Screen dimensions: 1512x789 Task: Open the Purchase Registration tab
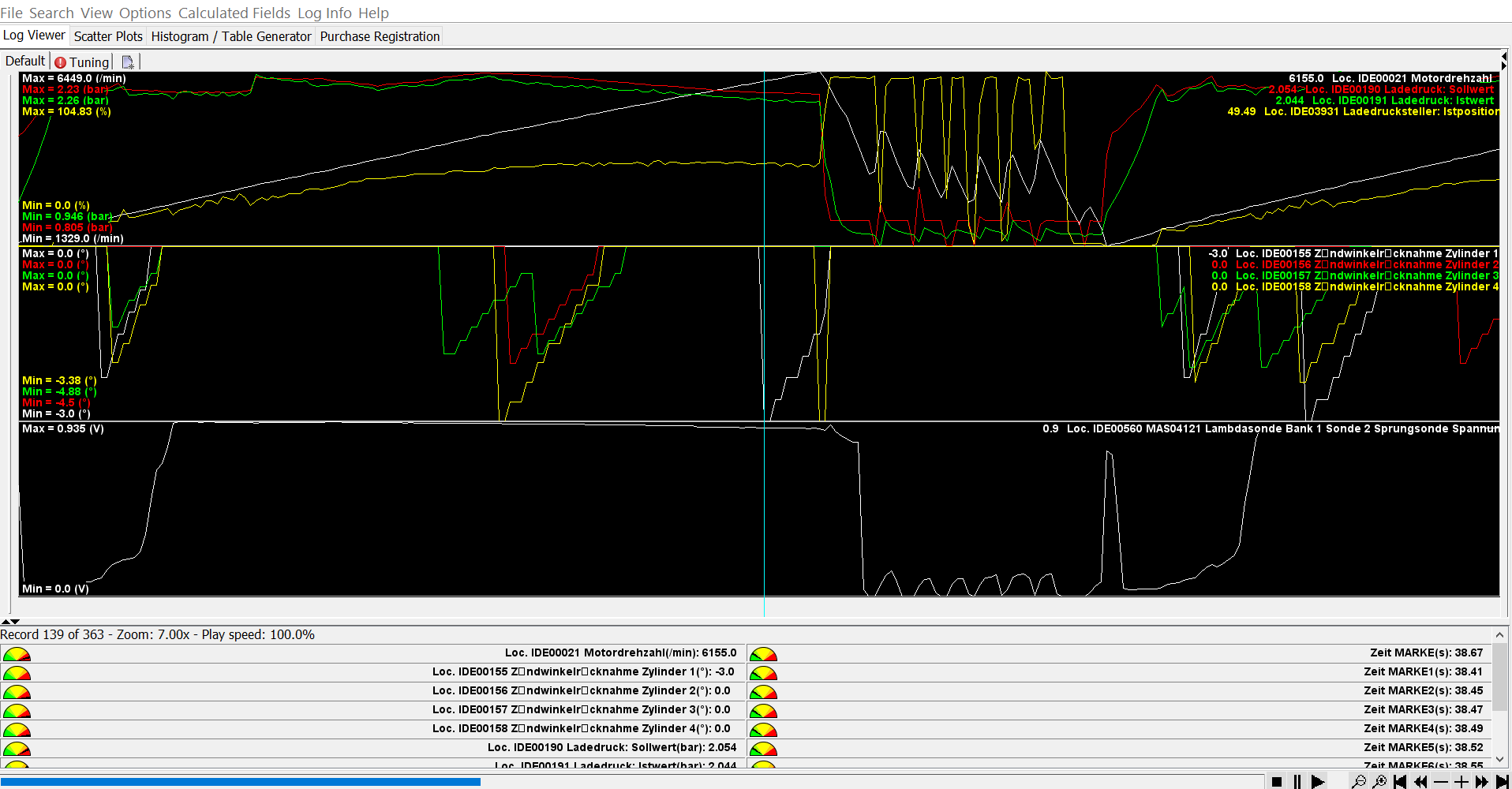click(x=380, y=36)
